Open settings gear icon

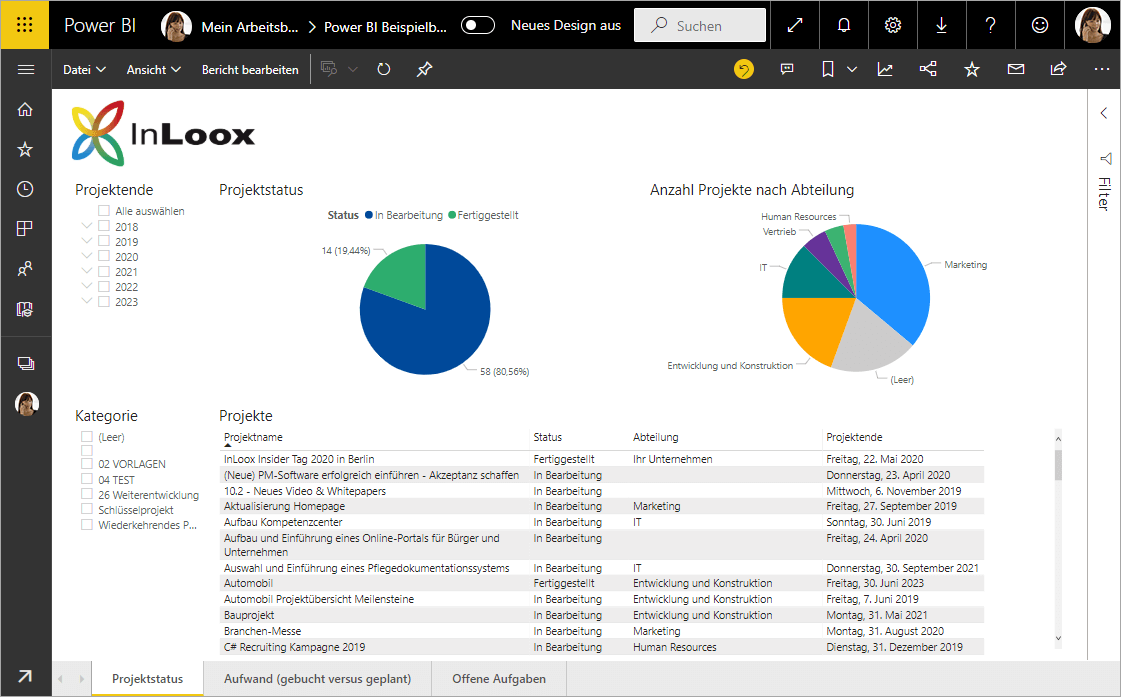coord(893,25)
